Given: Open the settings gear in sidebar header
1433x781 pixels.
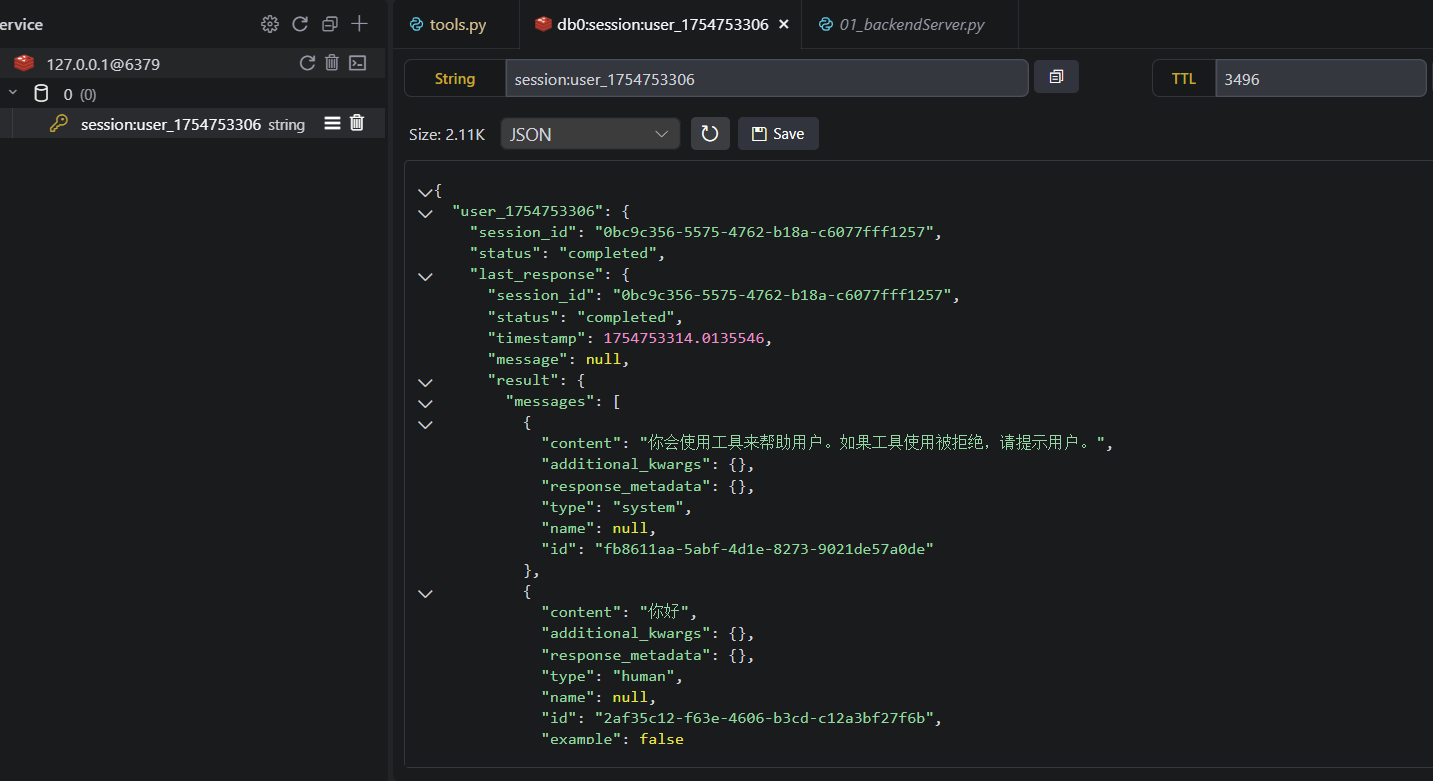Looking at the screenshot, I should (x=269, y=24).
